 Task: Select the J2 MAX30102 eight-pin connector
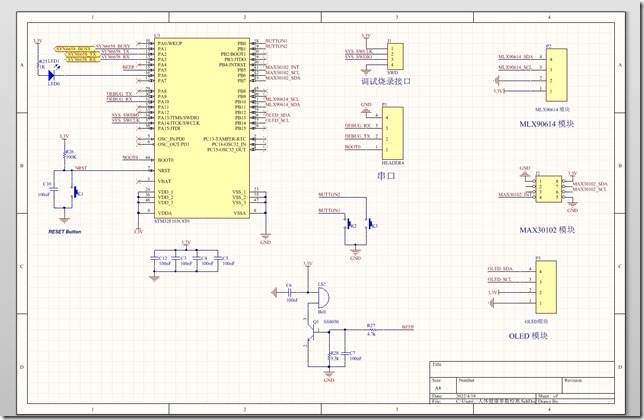[x=549, y=189]
